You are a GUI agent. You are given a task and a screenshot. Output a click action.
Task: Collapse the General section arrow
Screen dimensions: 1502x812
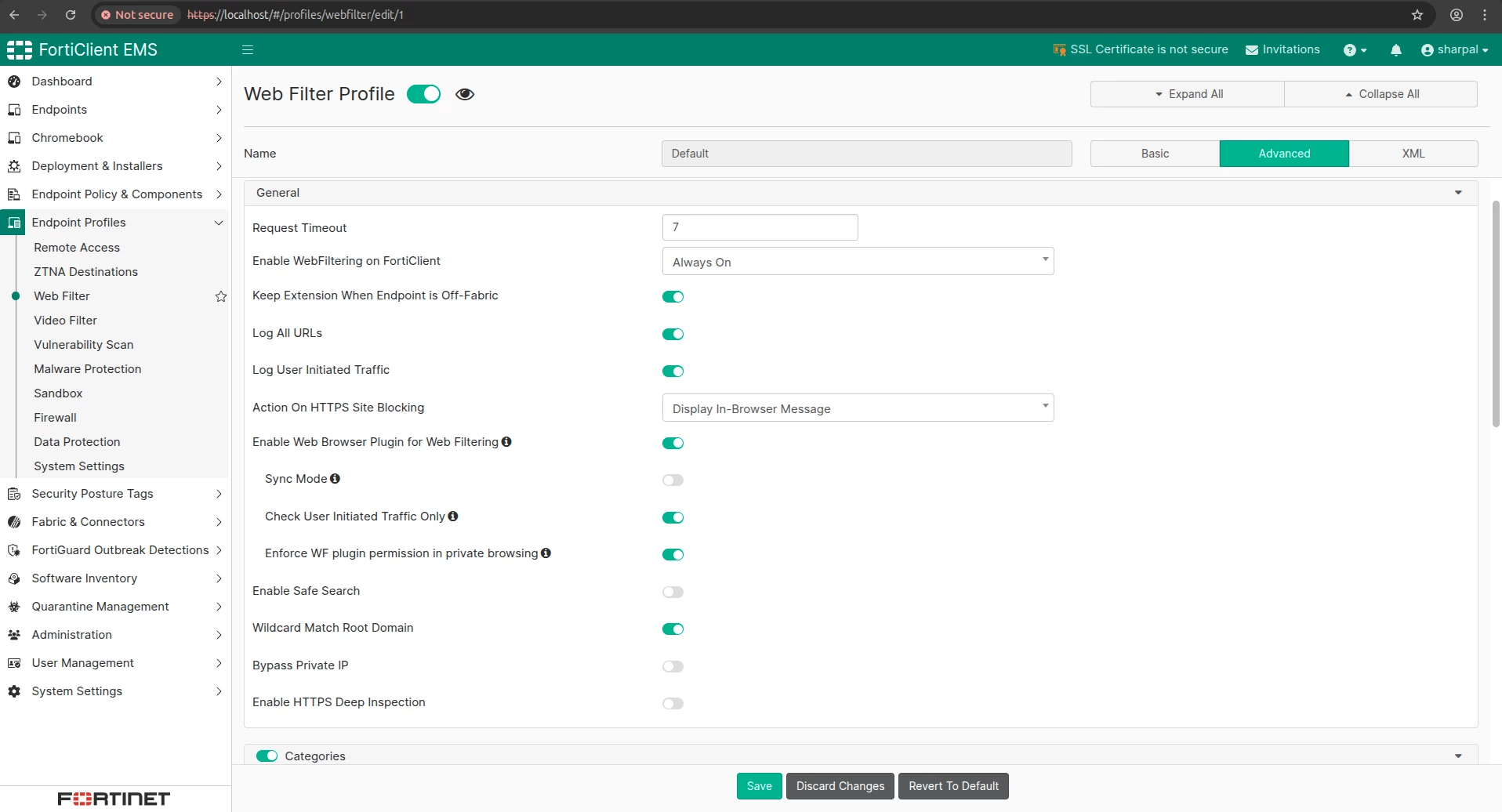point(1458,193)
